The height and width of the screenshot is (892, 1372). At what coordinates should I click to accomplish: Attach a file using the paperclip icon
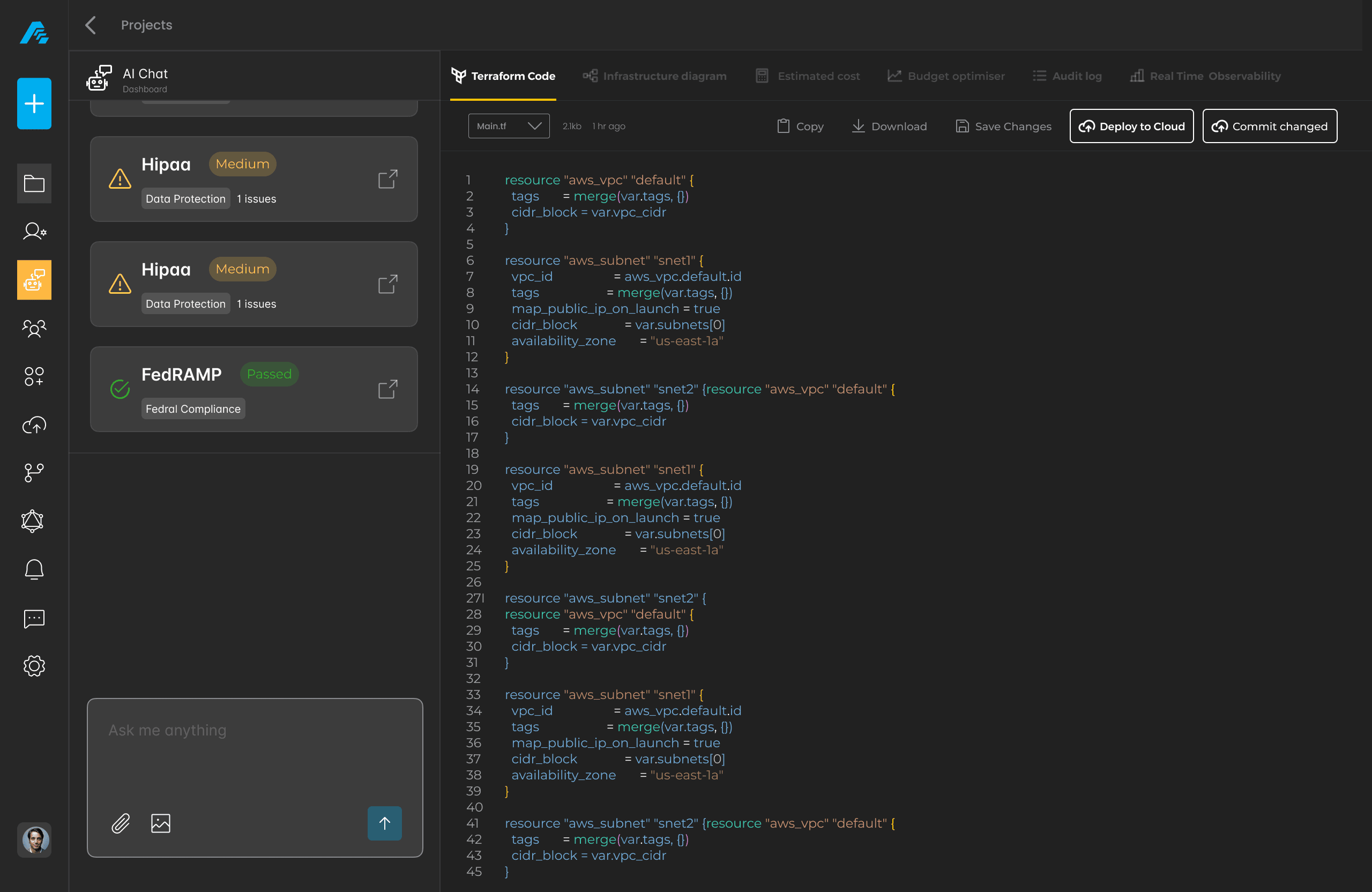point(121,823)
